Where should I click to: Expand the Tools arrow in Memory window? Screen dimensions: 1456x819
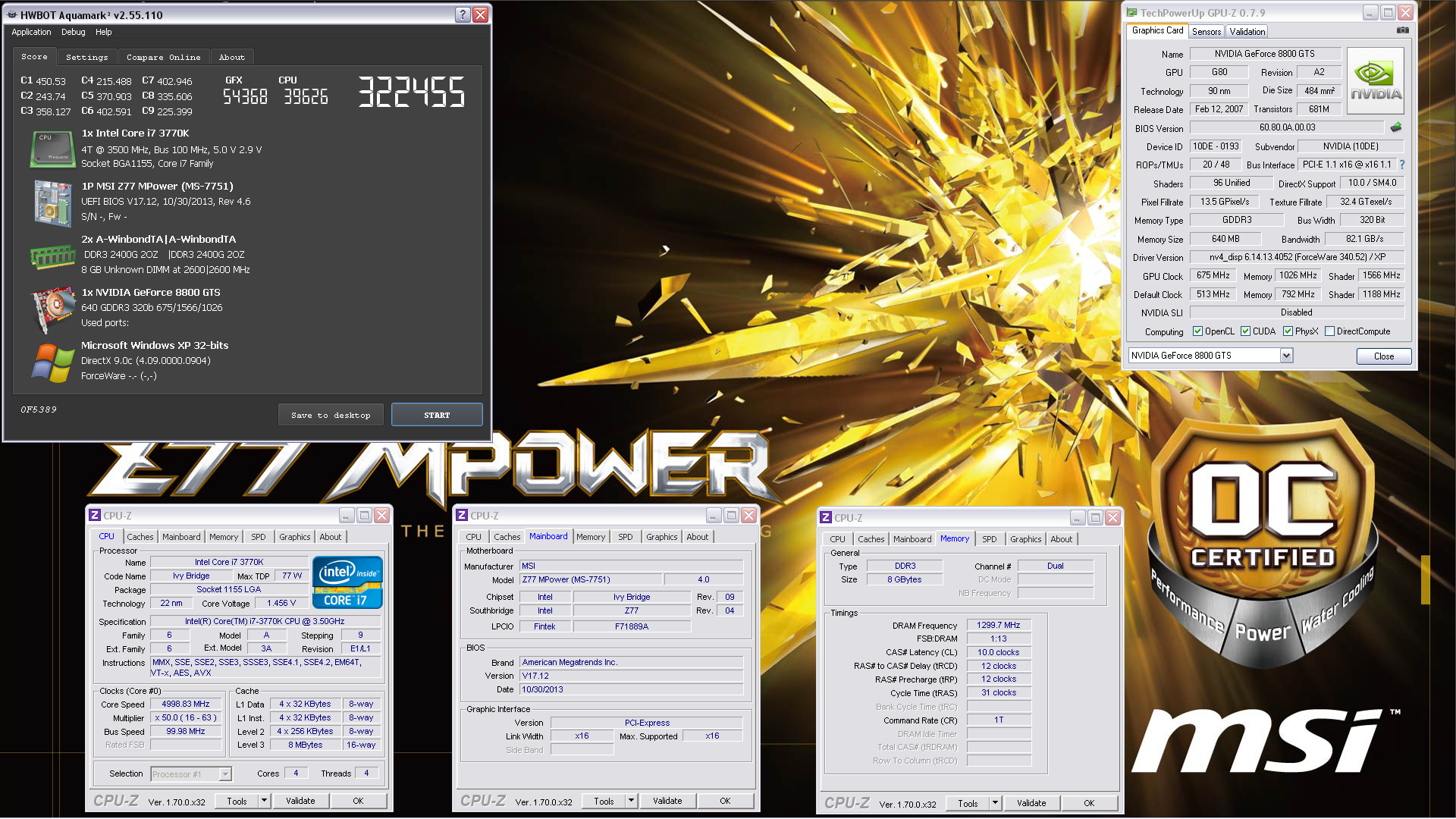(995, 803)
